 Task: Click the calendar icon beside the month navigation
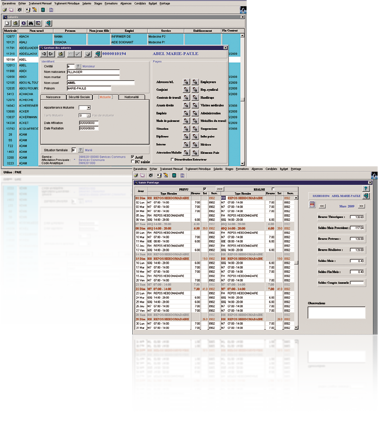312,205
